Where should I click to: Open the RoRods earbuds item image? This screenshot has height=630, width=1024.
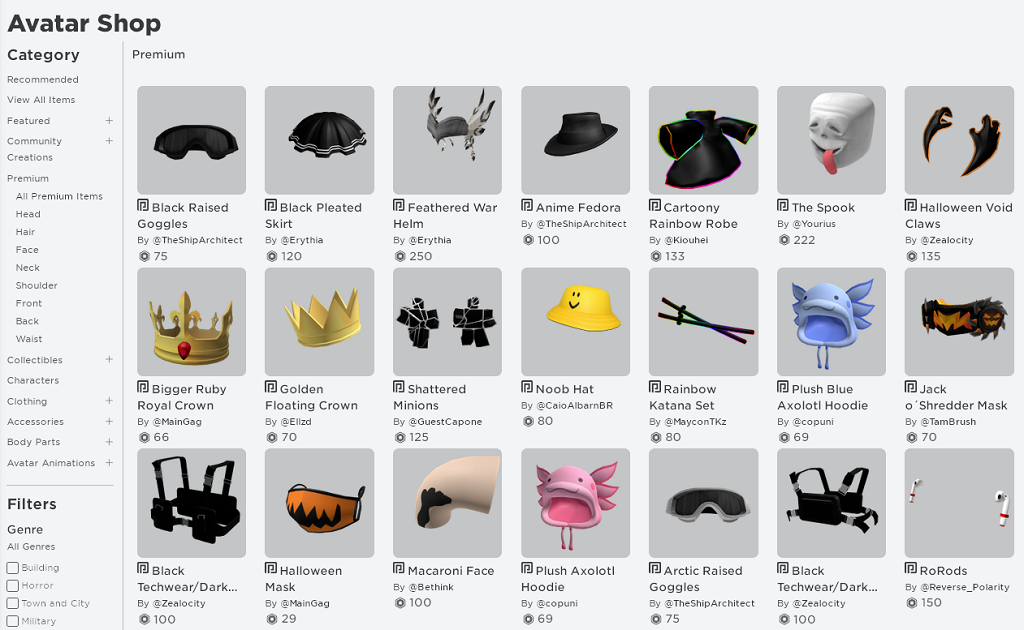click(x=959, y=503)
